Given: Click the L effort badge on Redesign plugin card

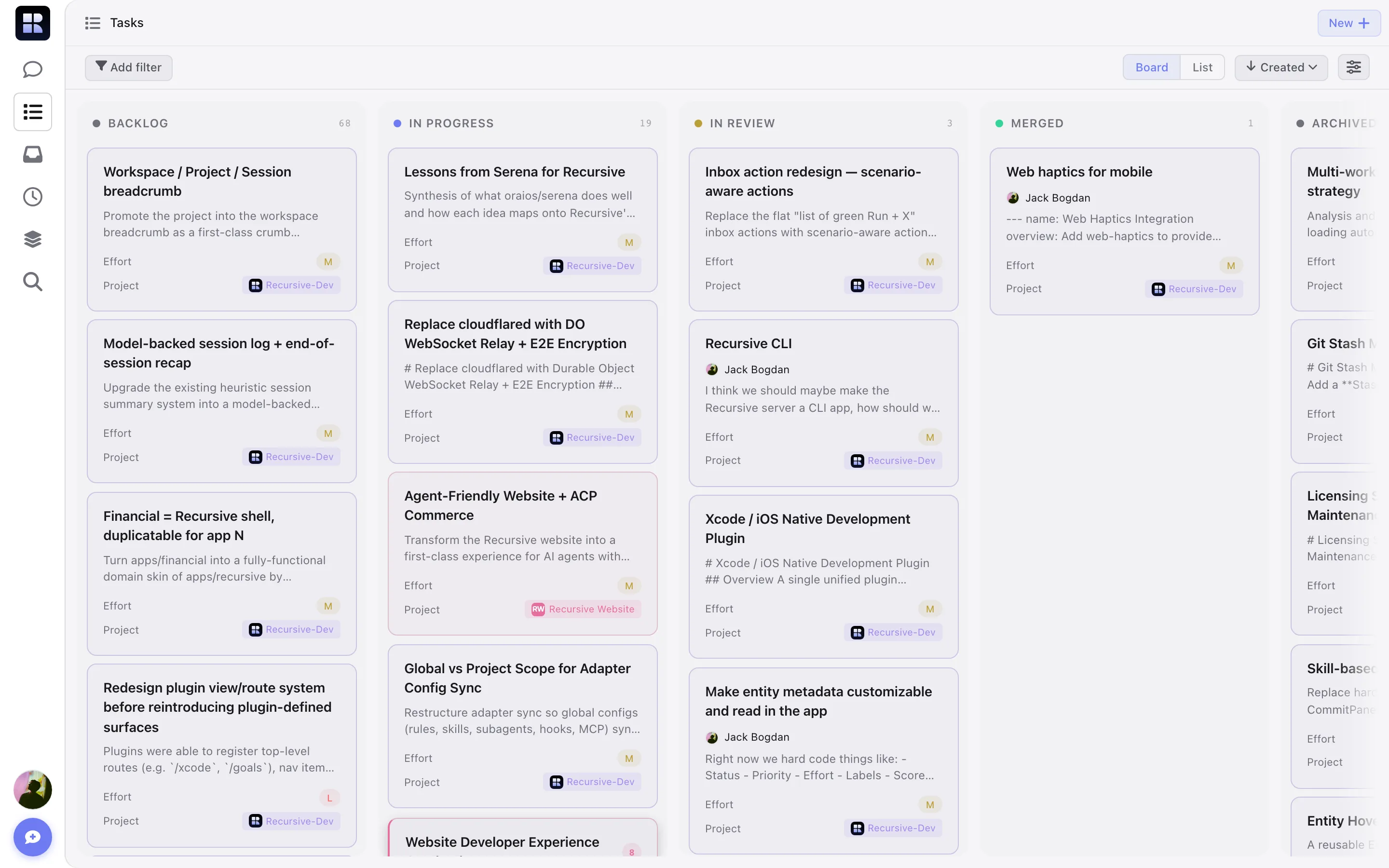Looking at the screenshot, I should pos(329,798).
